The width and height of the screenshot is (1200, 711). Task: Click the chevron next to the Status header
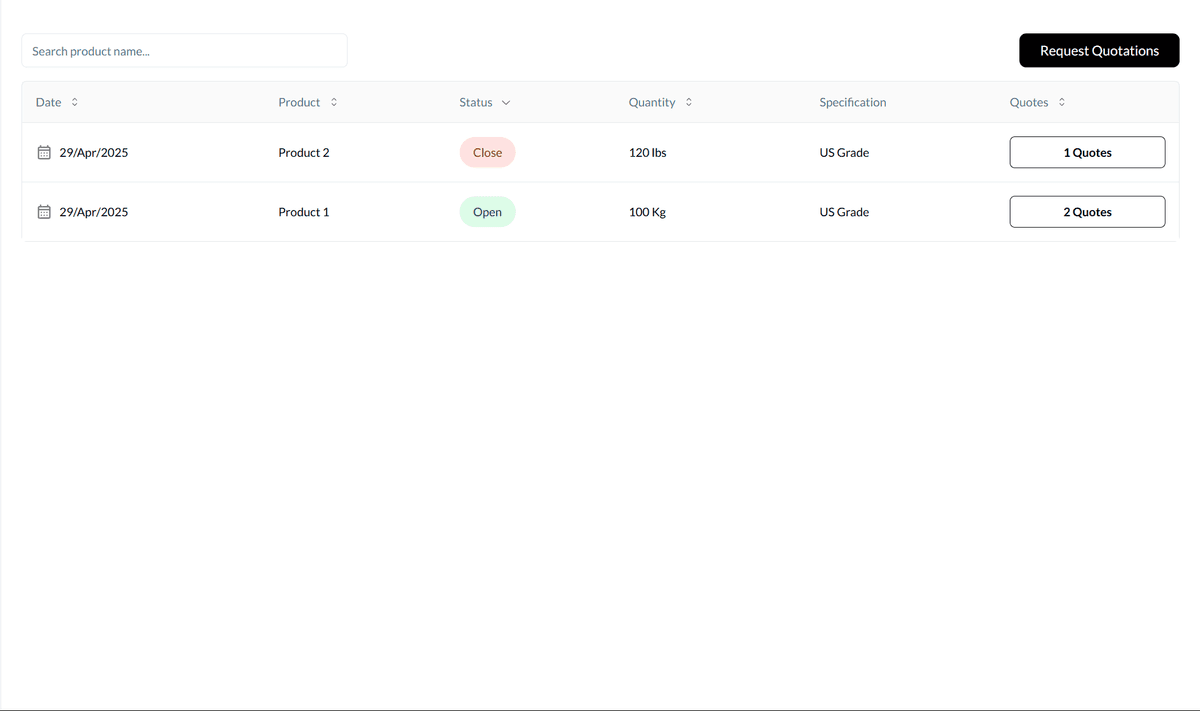[x=506, y=102]
